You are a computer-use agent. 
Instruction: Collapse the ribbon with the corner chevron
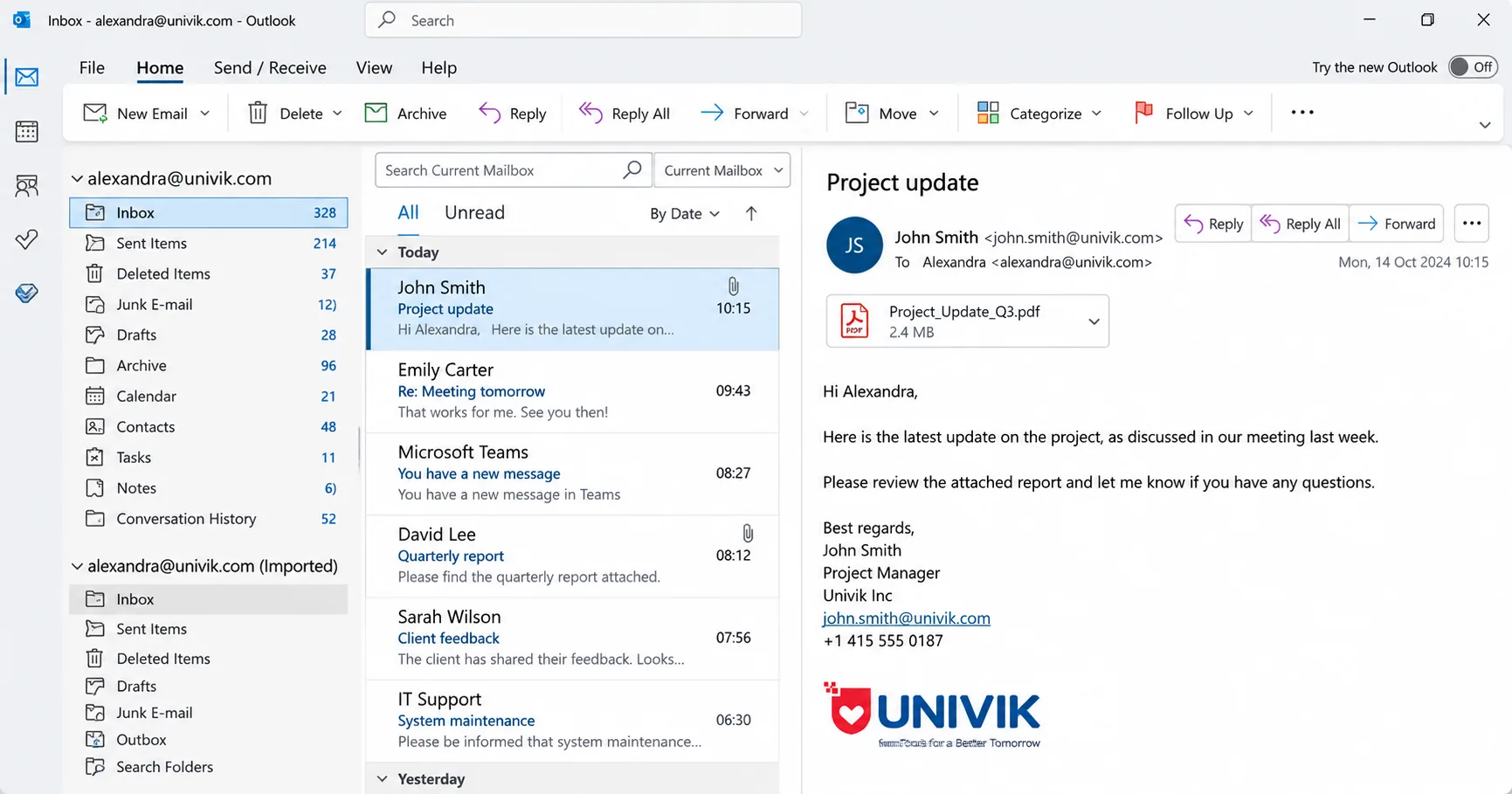click(x=1485, y=125)
